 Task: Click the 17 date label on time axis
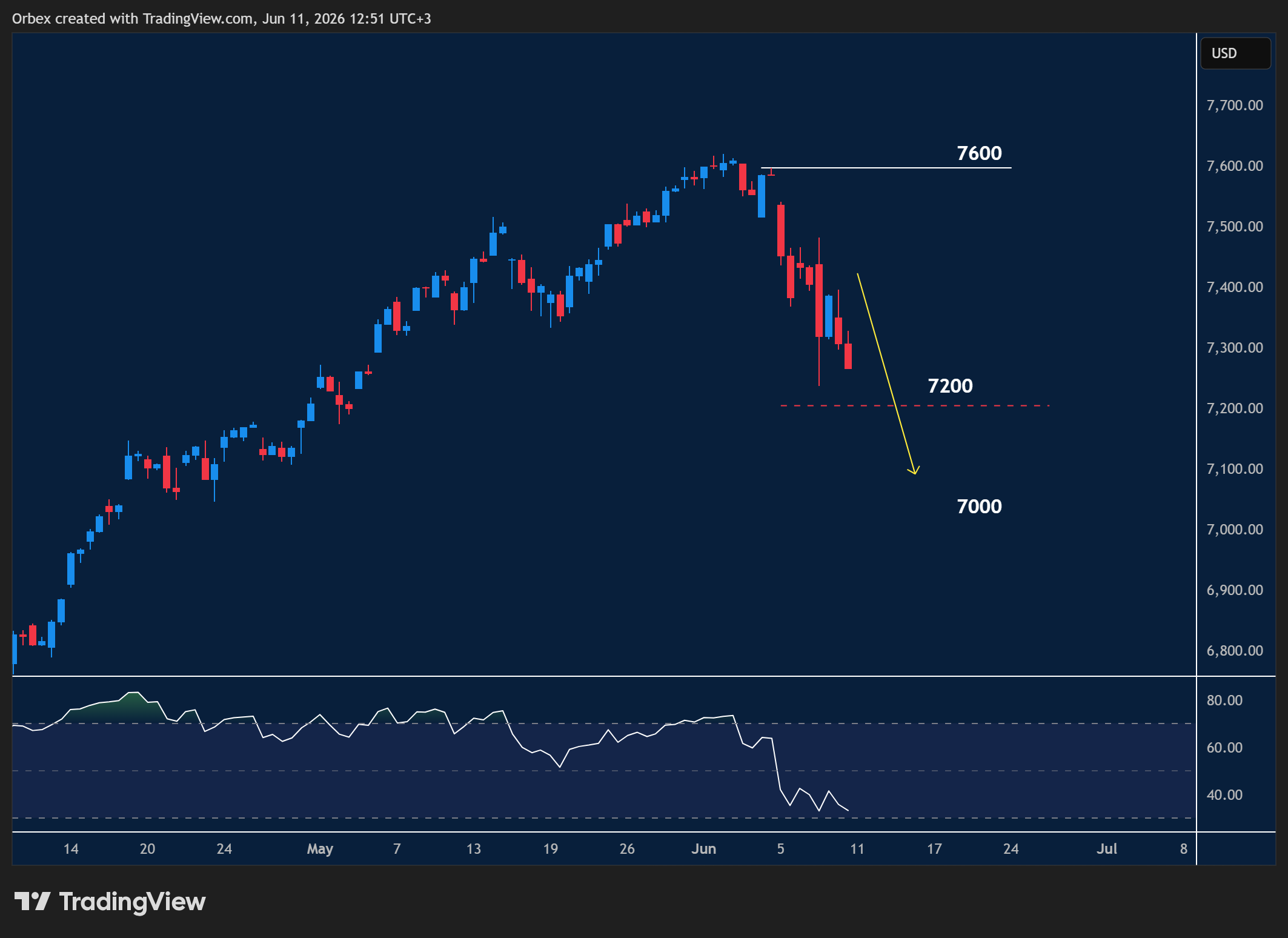pos(934,849)
